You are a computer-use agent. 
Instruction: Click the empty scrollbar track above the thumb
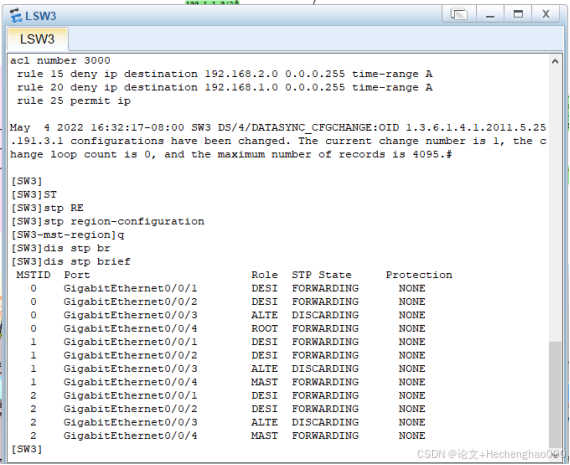tap(555, 205)
